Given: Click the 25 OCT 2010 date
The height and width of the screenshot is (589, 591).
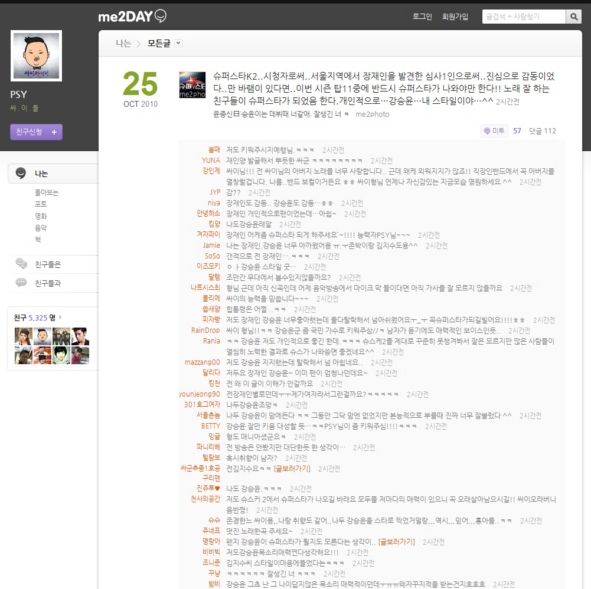Looking at the screenshot, I should [140, 89].
